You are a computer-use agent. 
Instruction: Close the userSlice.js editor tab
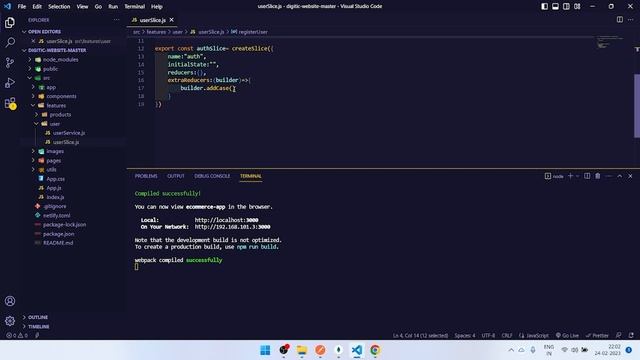point(171,20)
